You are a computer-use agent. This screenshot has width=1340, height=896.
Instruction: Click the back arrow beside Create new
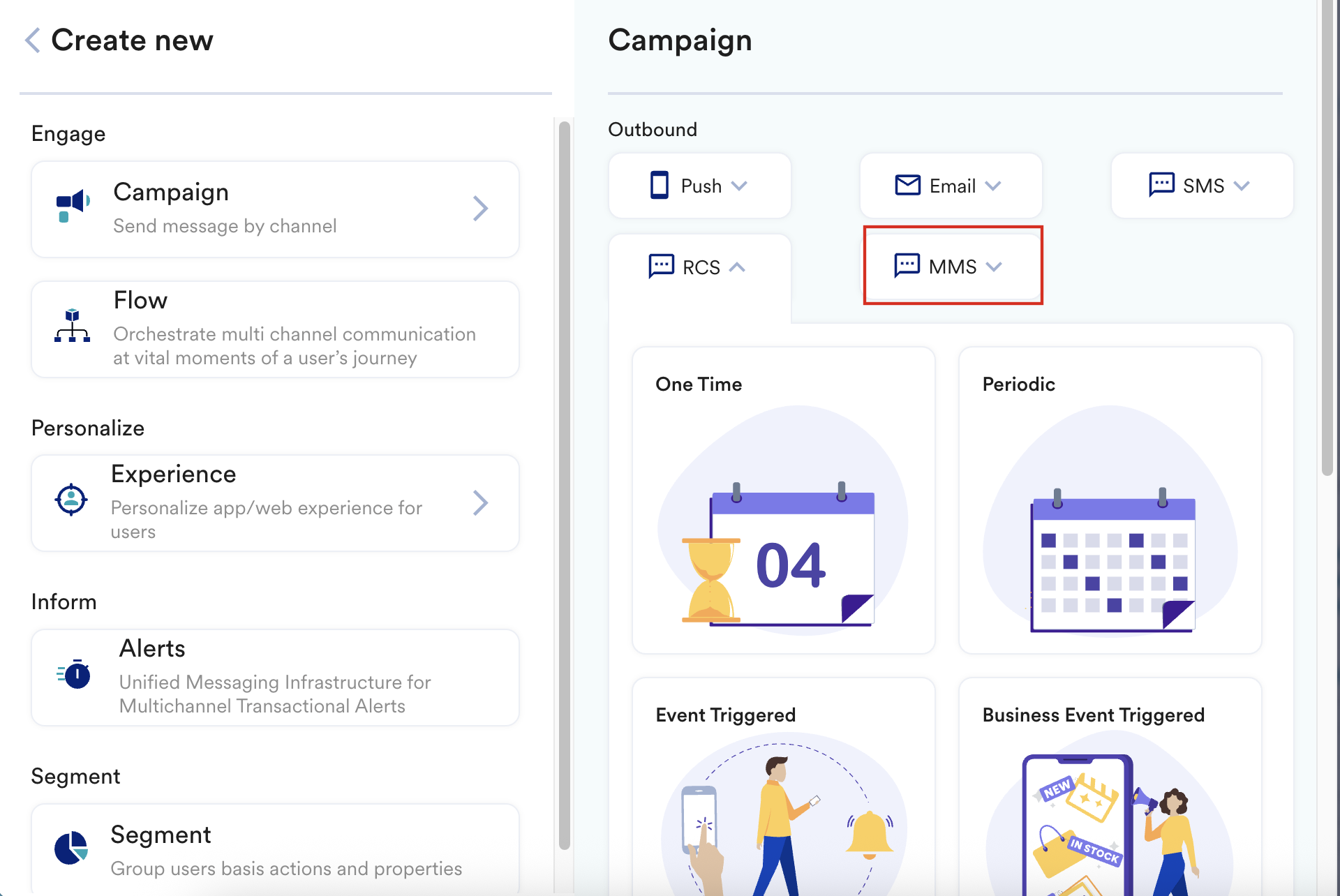pos(33,40)
